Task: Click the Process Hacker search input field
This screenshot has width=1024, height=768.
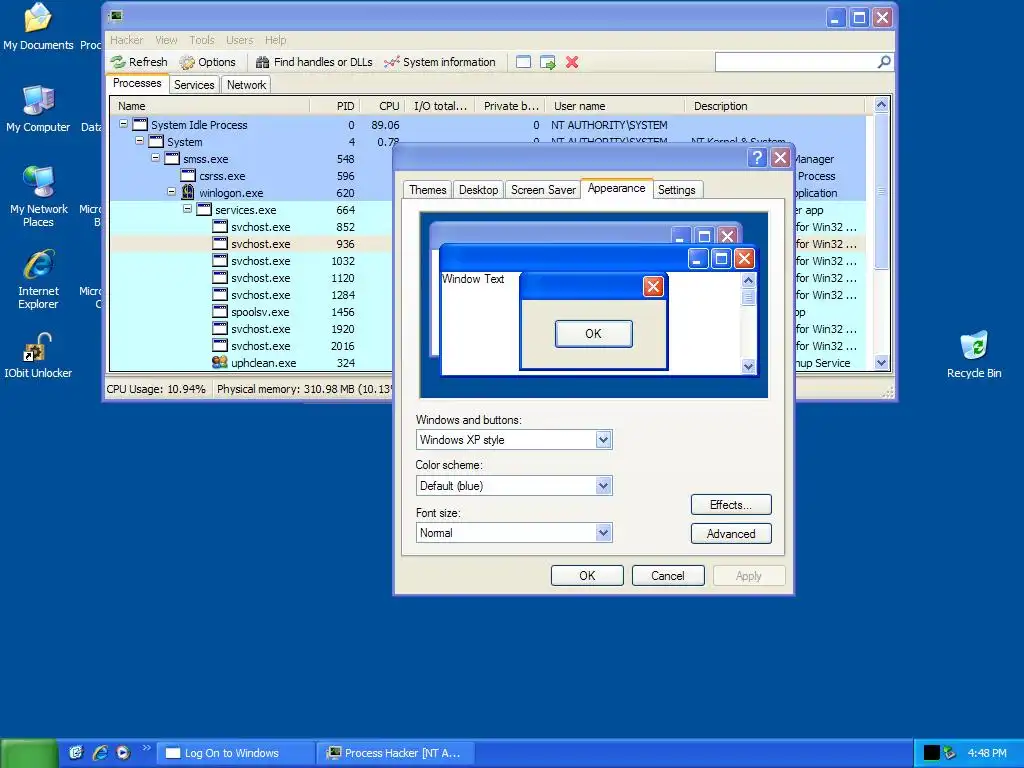Action: tap(796, 62)
